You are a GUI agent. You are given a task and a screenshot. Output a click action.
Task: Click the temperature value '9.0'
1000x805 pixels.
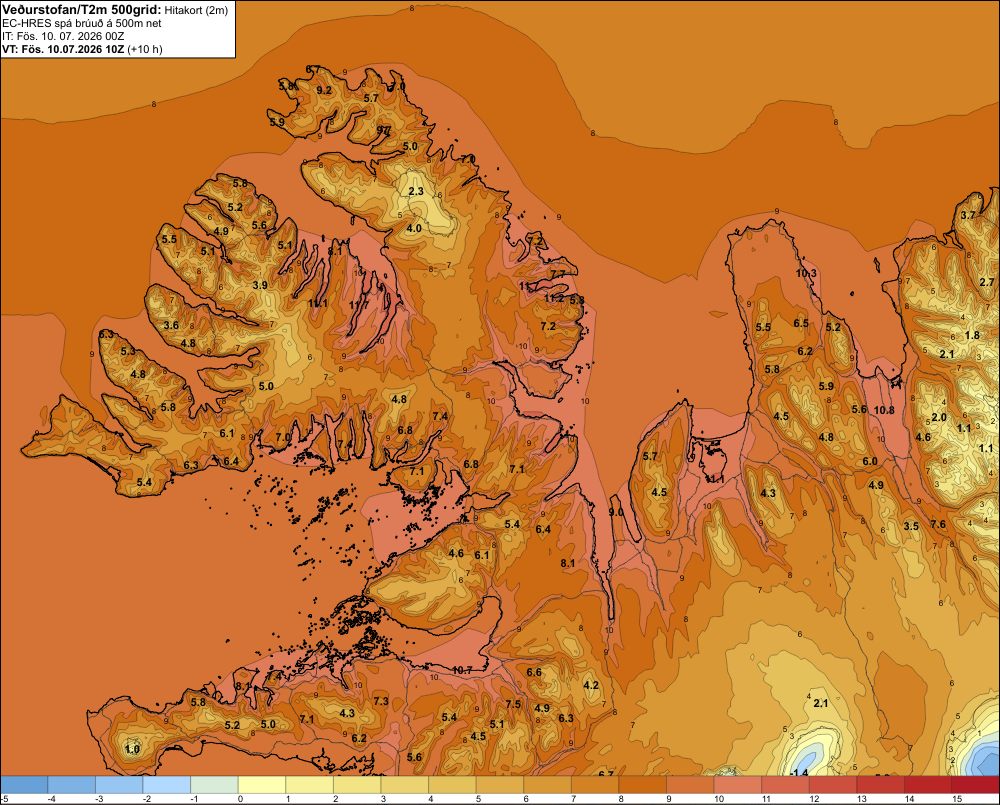pos(616,512)
